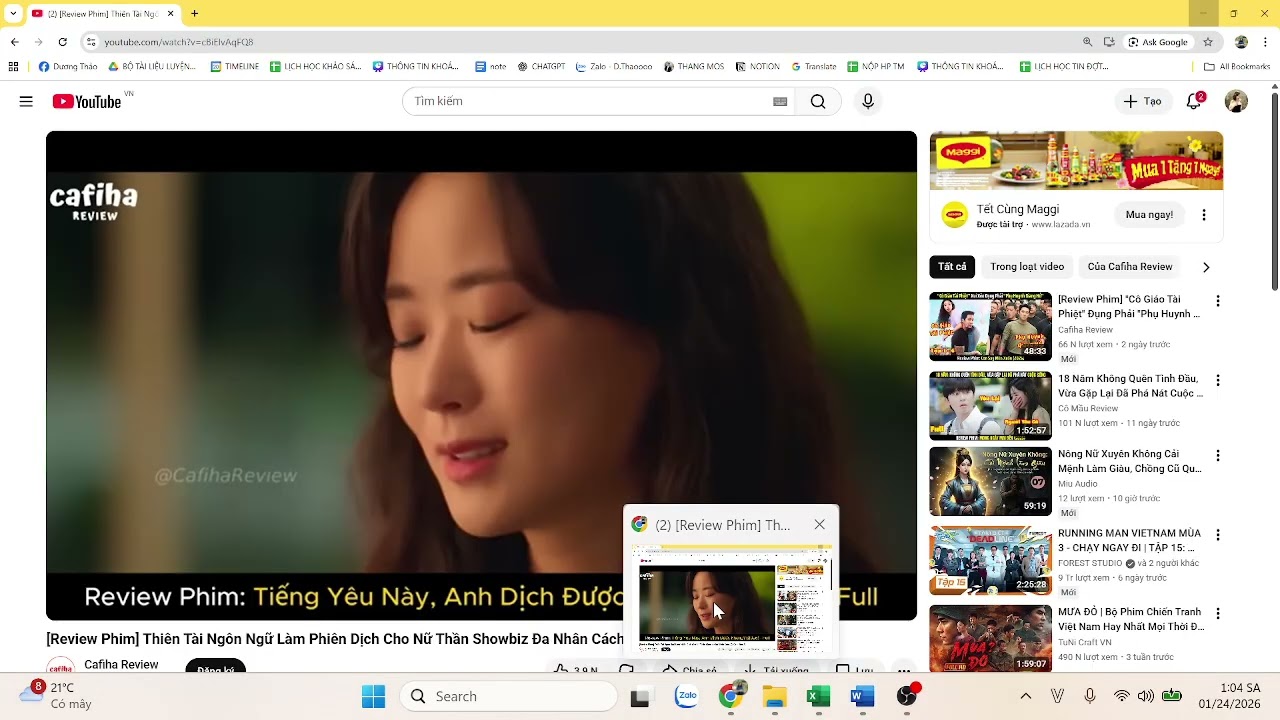The image size is (1280, 720).
Task: Open the Chrome apps grid shortcut
Action: coord(13,67)
